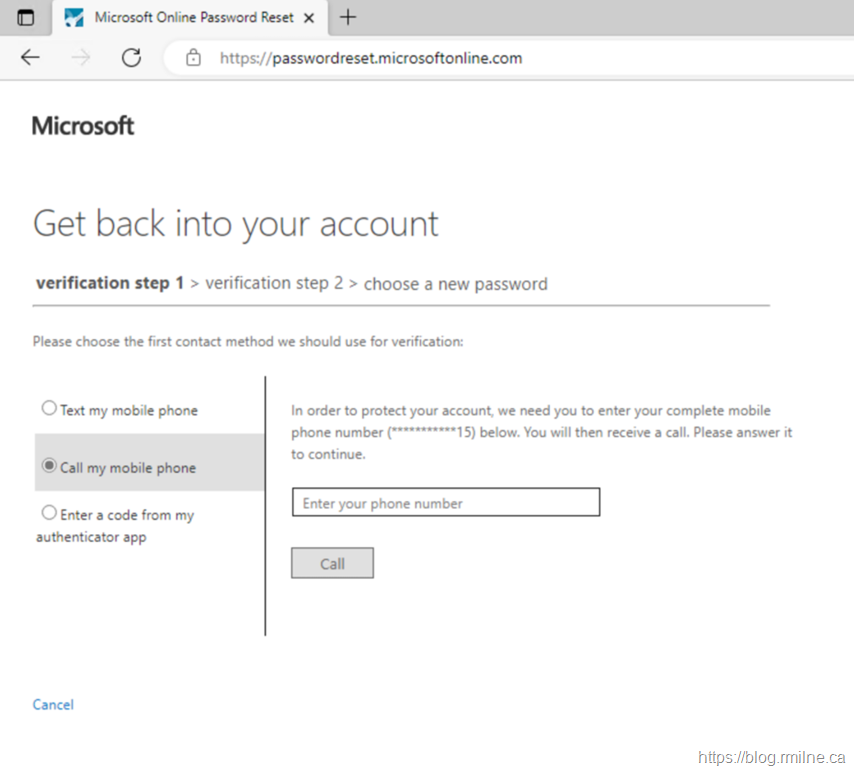This screenshot has height=768, width=854.
Task: Click the greyed-out forward arrow
Action: 81,58
